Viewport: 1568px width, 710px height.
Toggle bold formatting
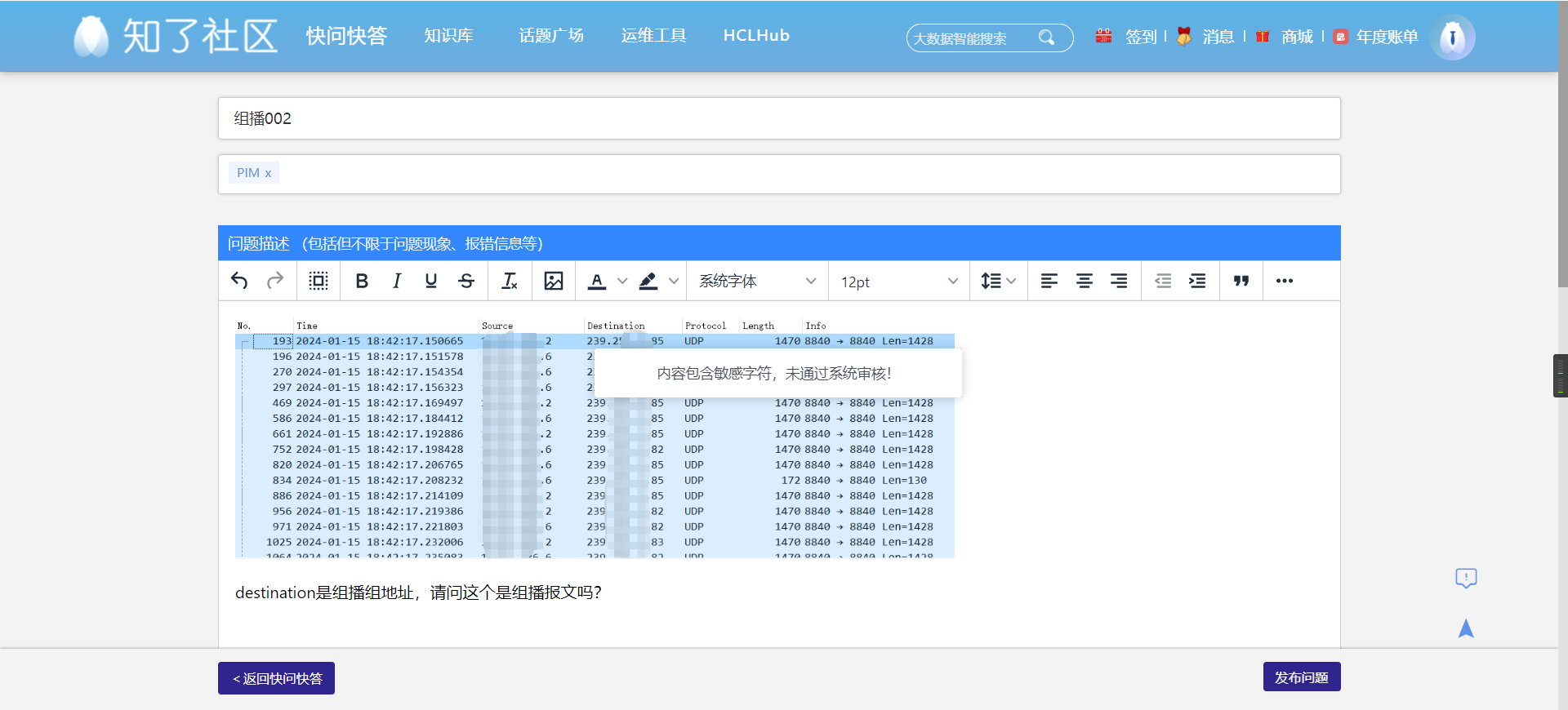[362, 281]
